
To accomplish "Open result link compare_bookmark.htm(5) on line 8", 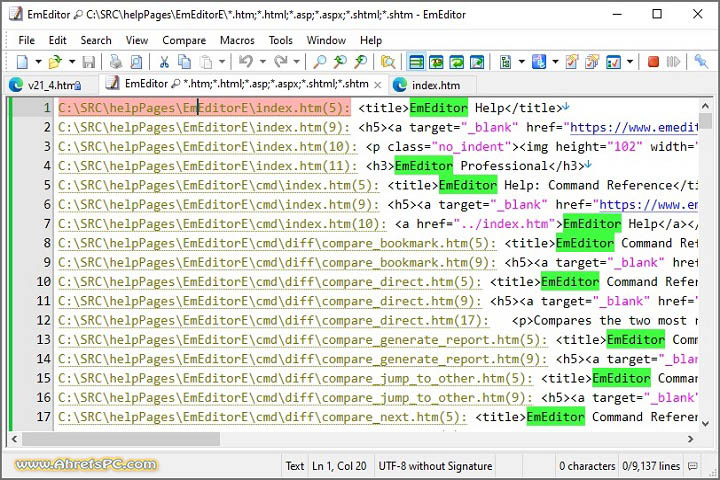I will coord(277,243).
